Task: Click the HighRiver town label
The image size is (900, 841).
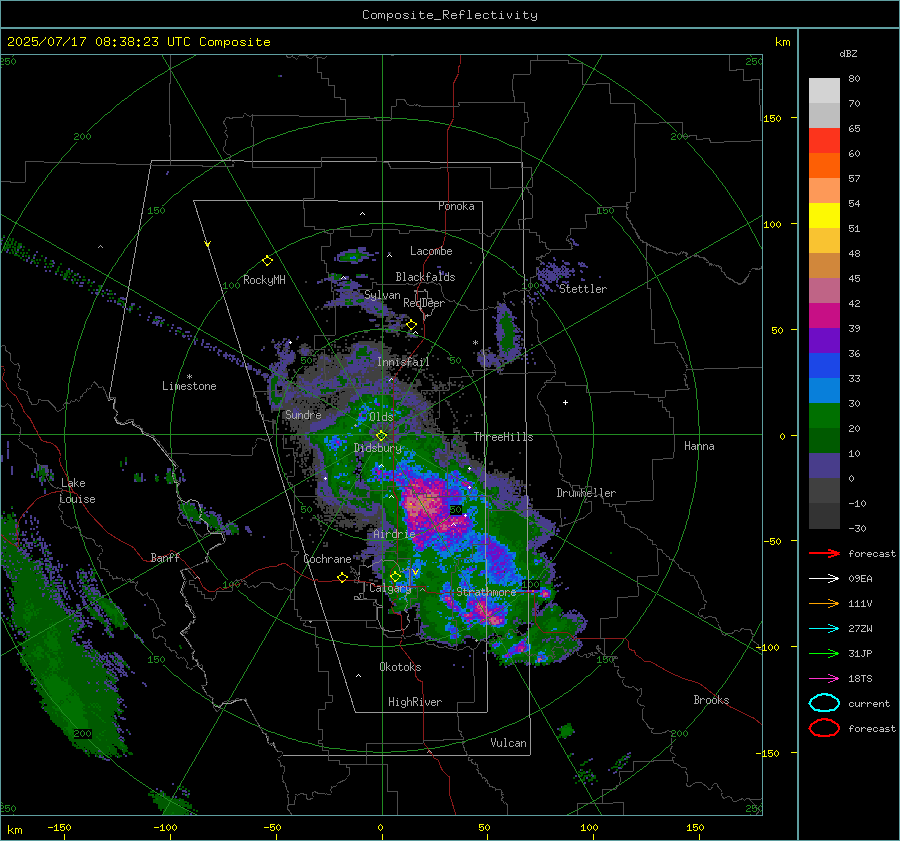Action: [415, 702]
